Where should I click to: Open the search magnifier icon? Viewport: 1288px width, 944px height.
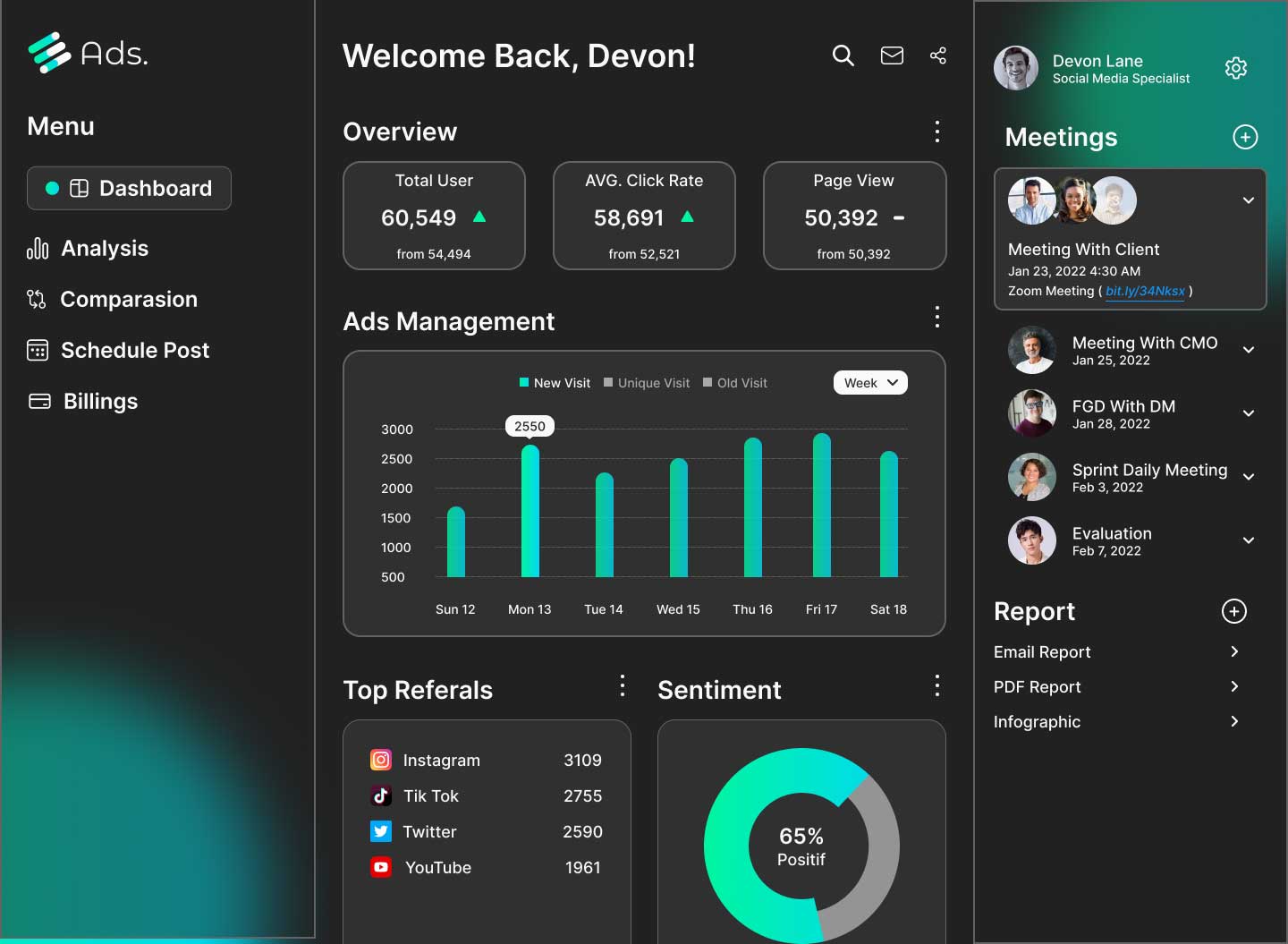(843, 55)
